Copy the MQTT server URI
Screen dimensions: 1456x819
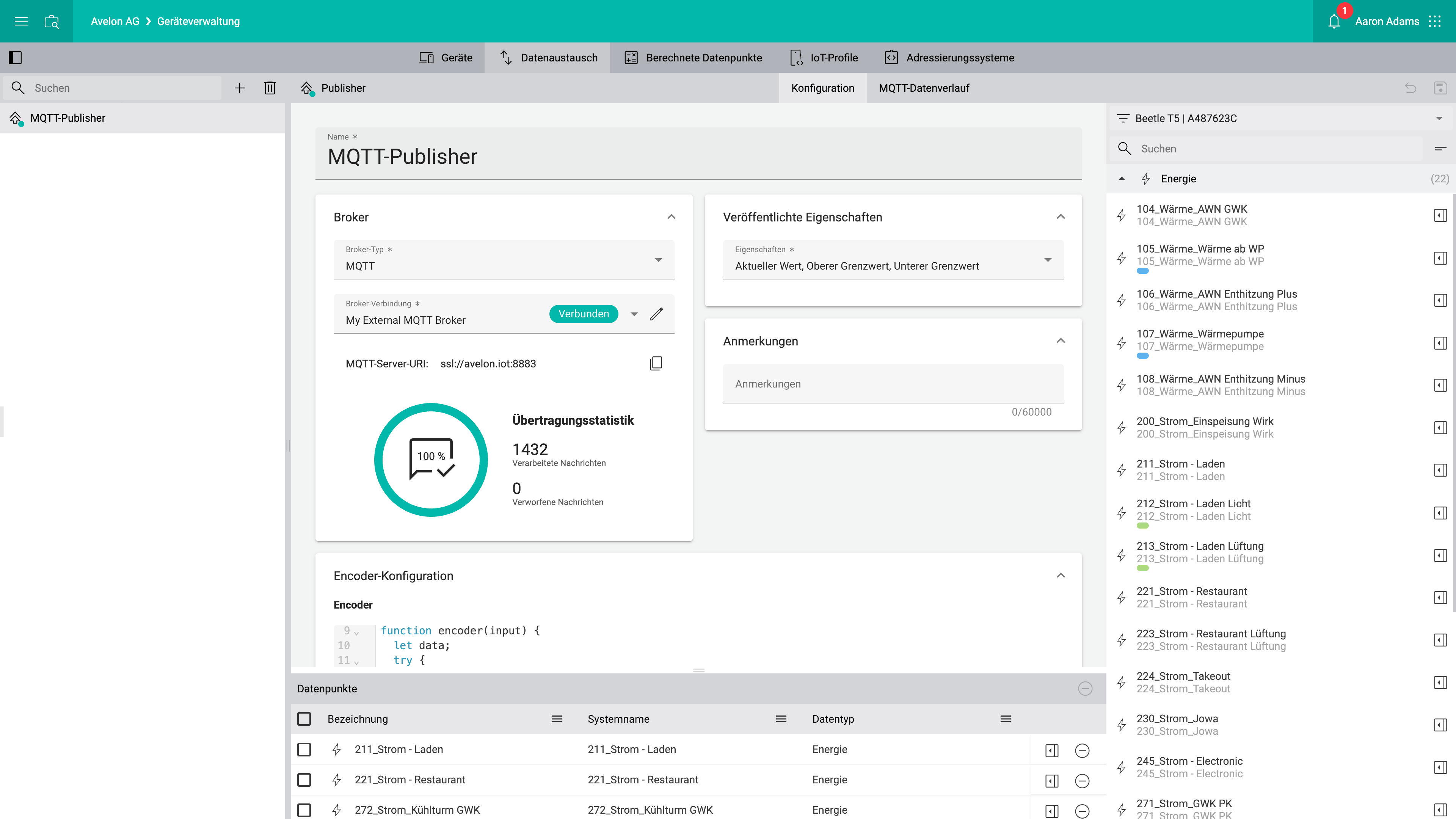(x=656, y=364)
